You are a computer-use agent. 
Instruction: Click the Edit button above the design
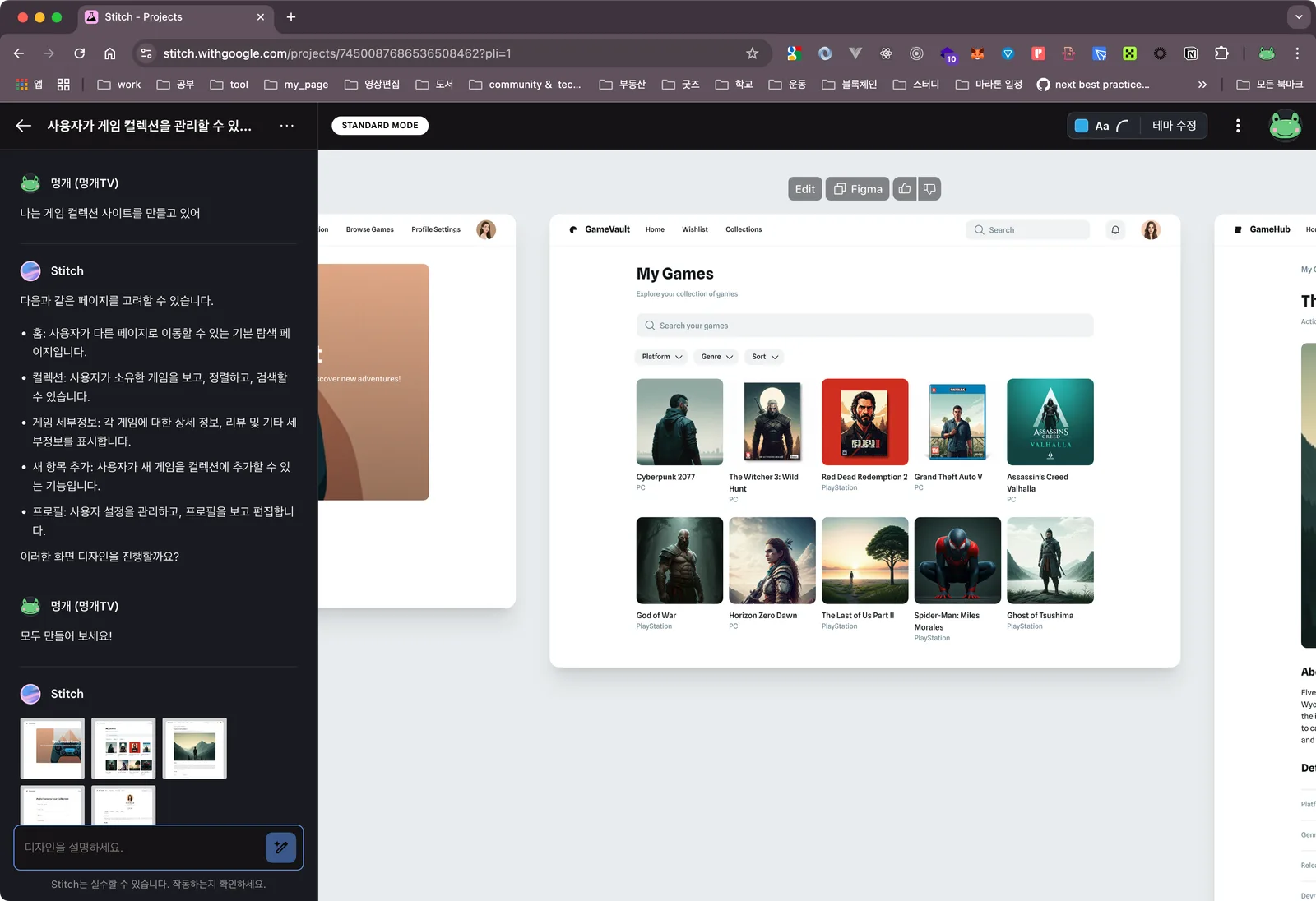tap(805, 189)
